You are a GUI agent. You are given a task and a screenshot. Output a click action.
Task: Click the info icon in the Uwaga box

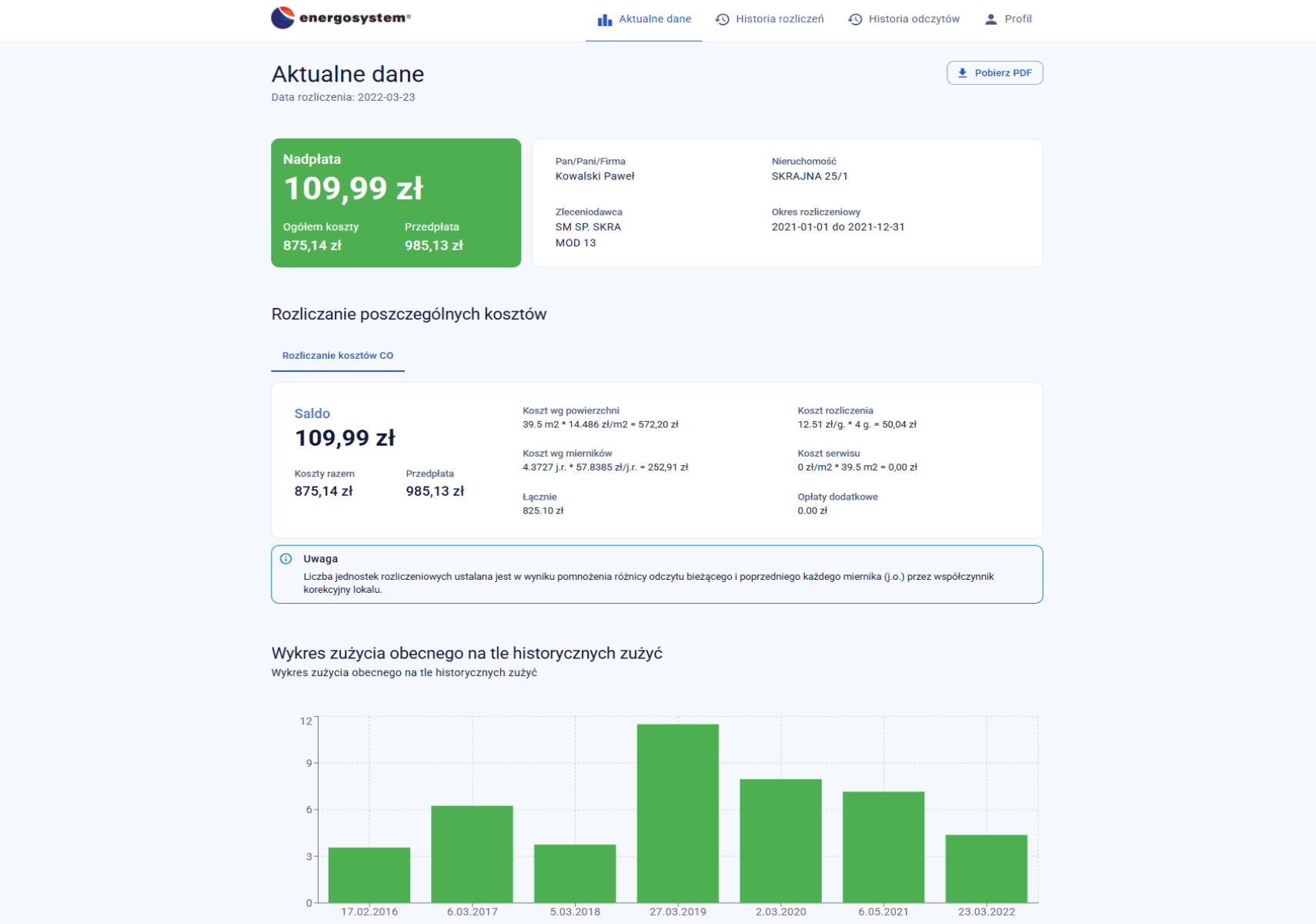(x=286, y=559)
